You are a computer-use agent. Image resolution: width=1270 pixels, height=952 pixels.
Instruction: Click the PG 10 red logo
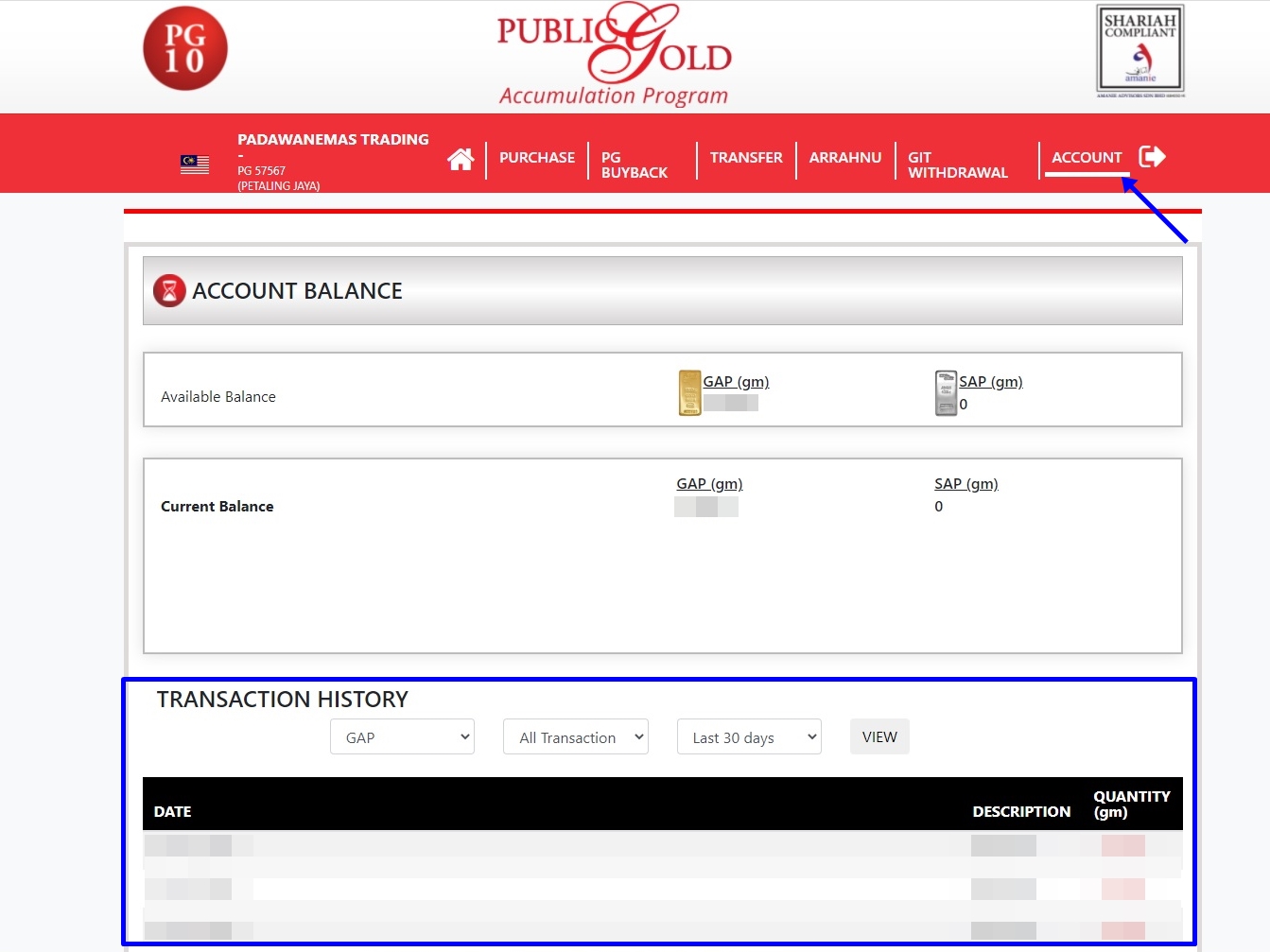point(185,49)
